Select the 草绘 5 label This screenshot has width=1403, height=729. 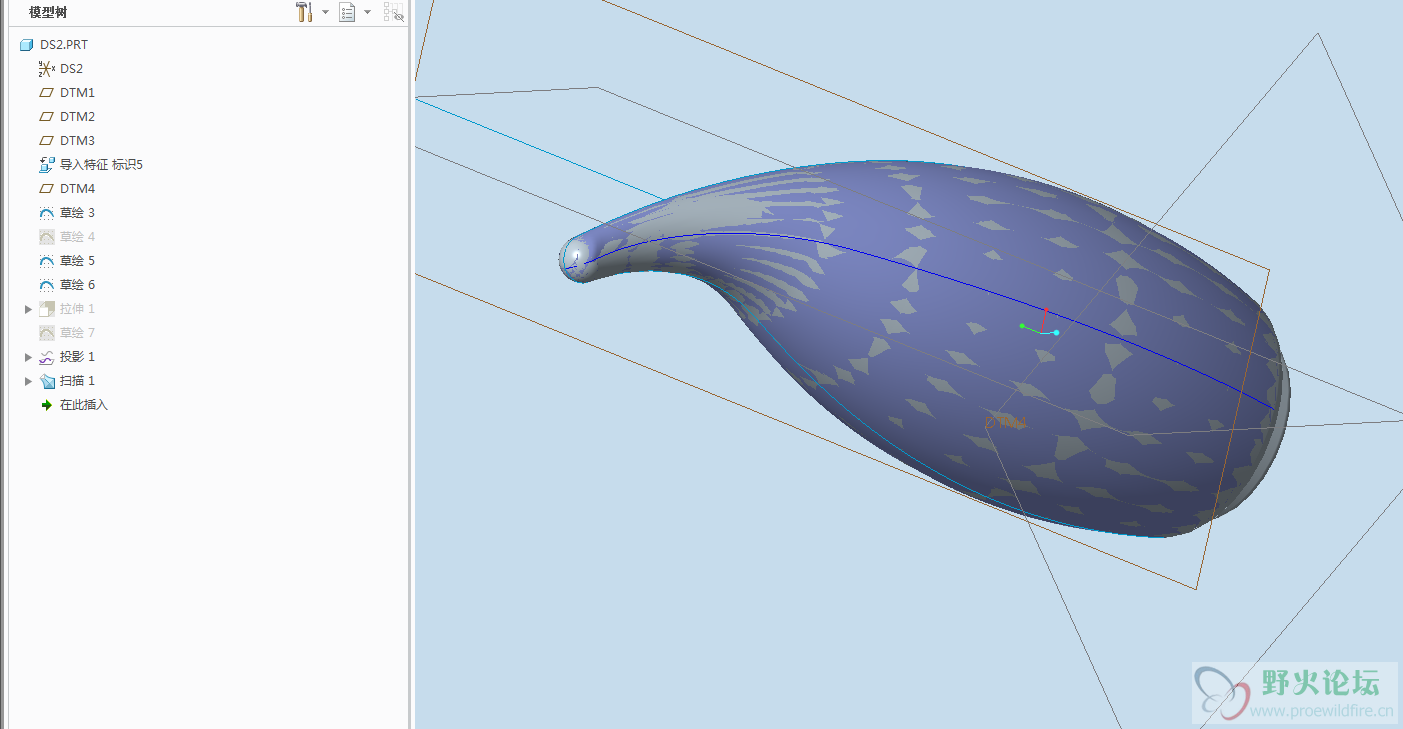coord(77,261)
